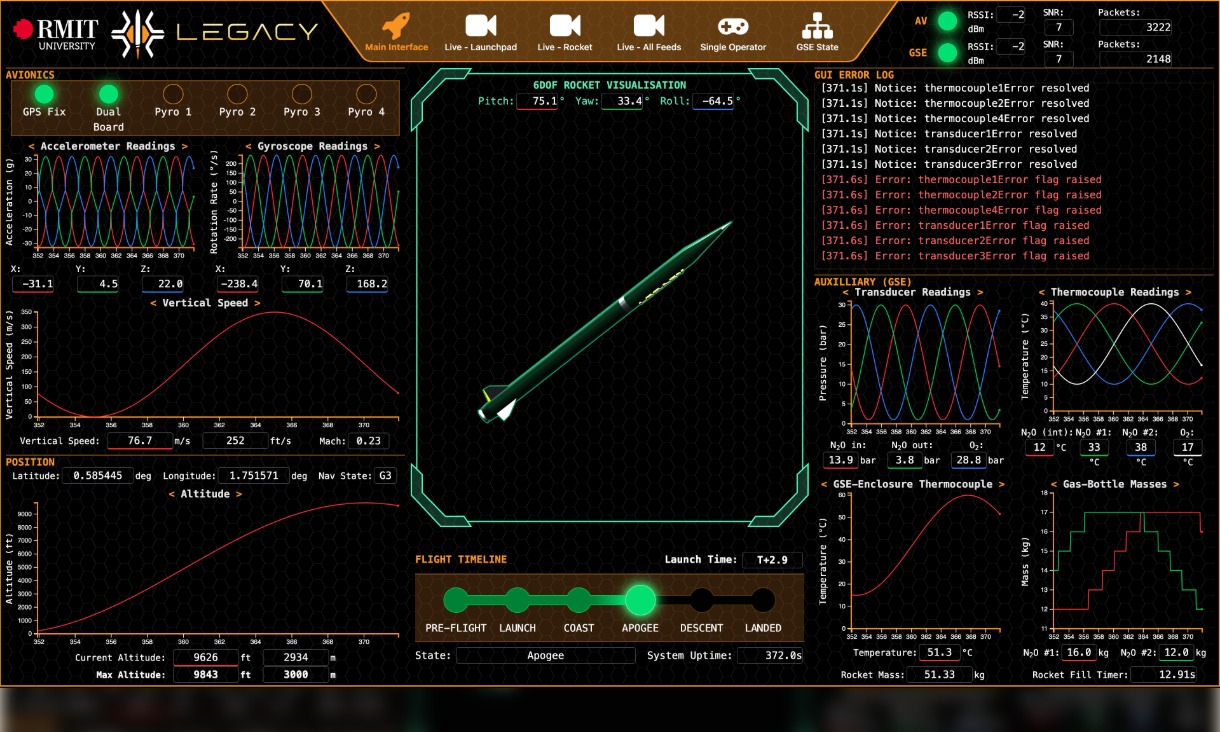Click left arrow beside GSE-Enclosure Thermocouple title
The width and height of the screenshot is (1220, 732).
click(x=826, y=484)
